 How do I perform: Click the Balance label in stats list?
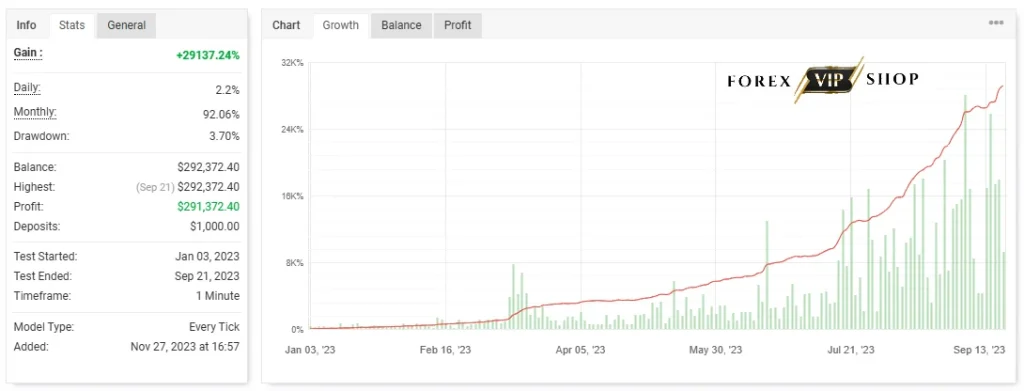point(35,167)
